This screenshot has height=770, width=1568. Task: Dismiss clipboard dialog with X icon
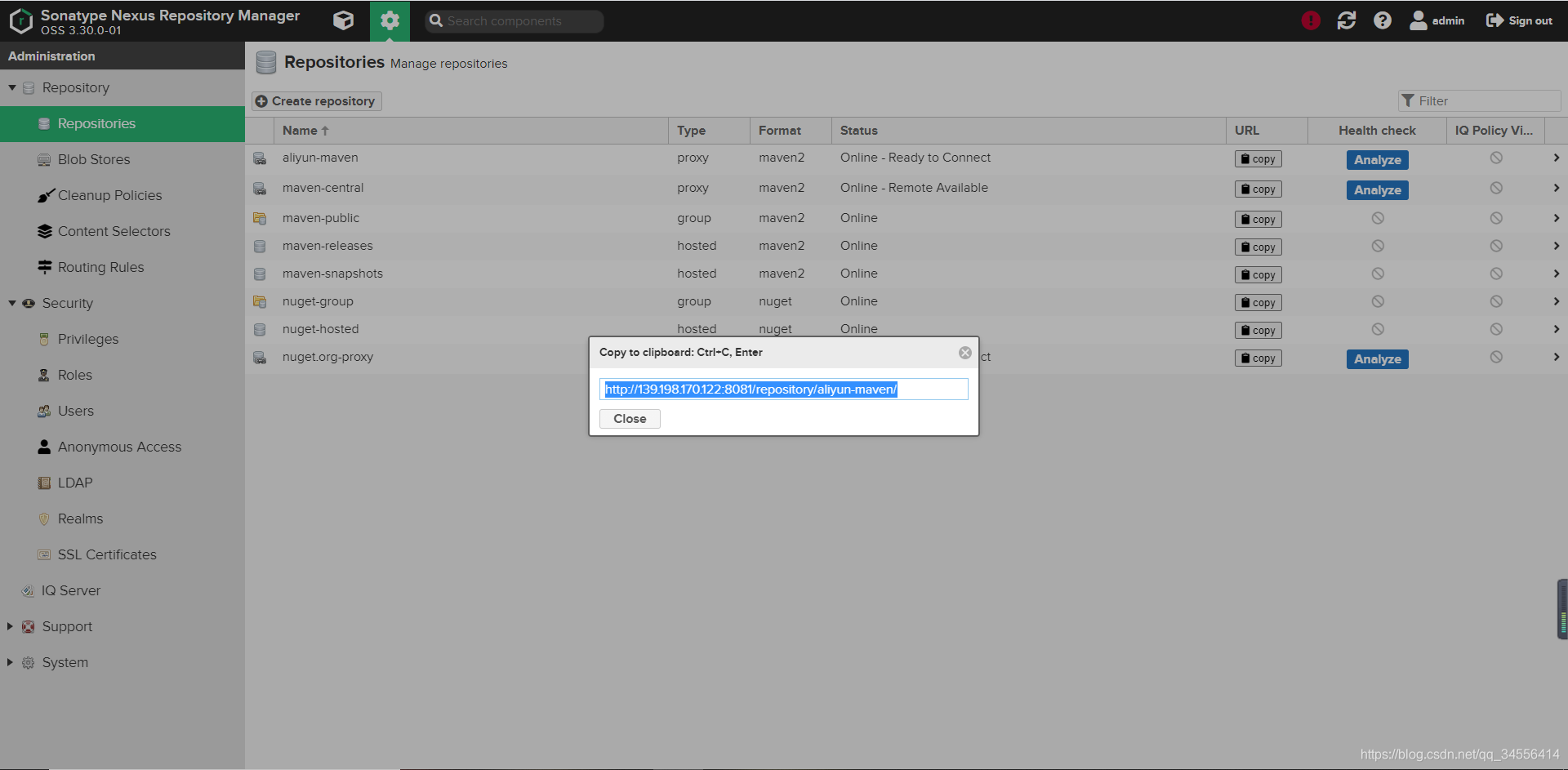(x=965, y=353)
